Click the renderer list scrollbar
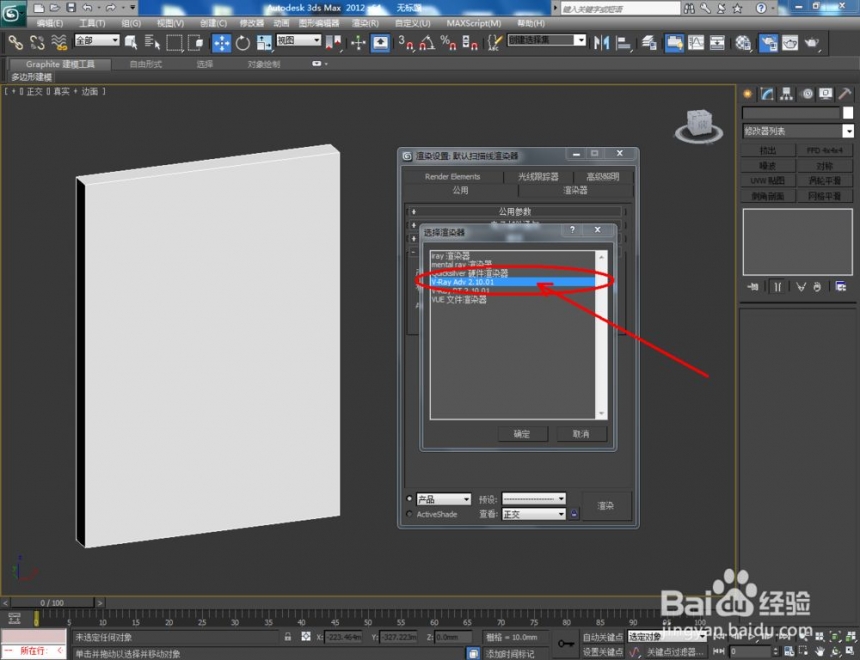 tap(602, 335)
